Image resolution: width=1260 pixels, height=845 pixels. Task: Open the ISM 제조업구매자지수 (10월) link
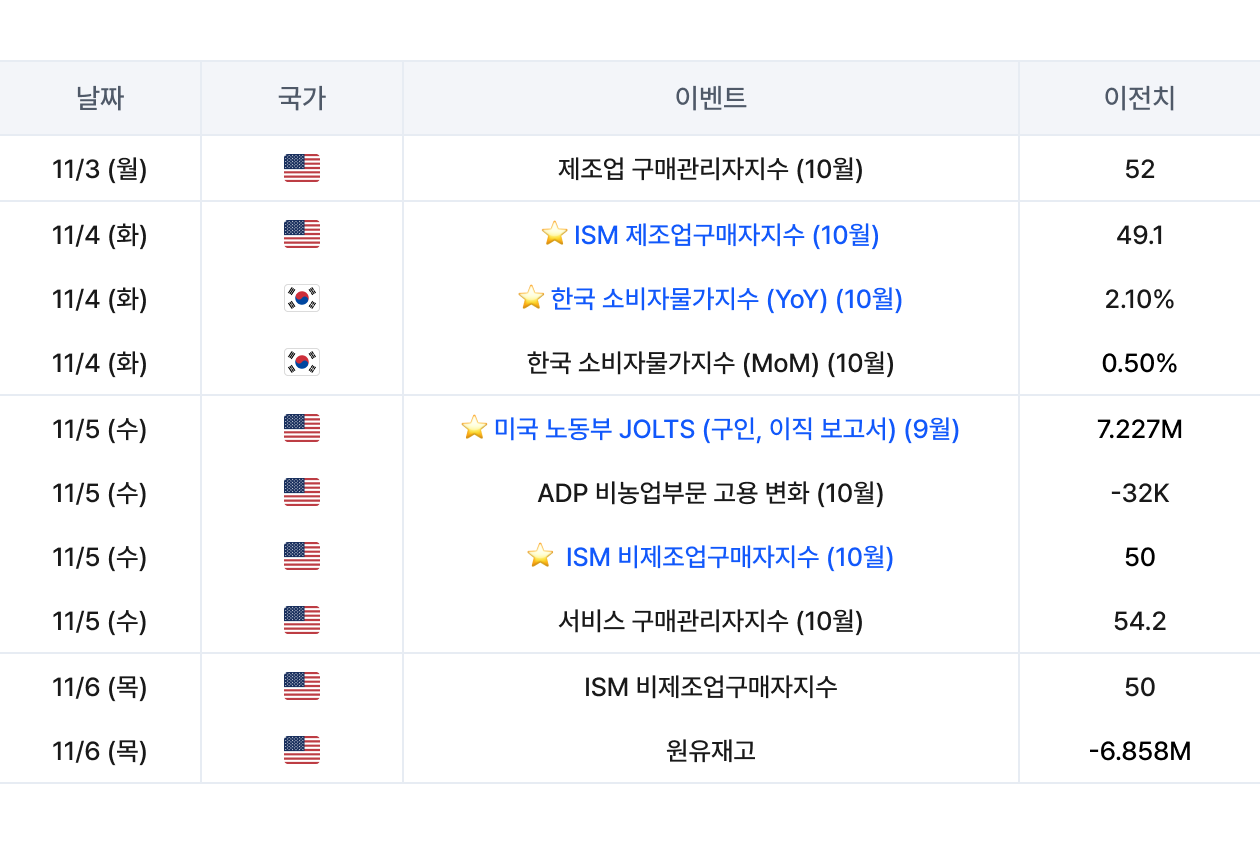pos(726,235)
